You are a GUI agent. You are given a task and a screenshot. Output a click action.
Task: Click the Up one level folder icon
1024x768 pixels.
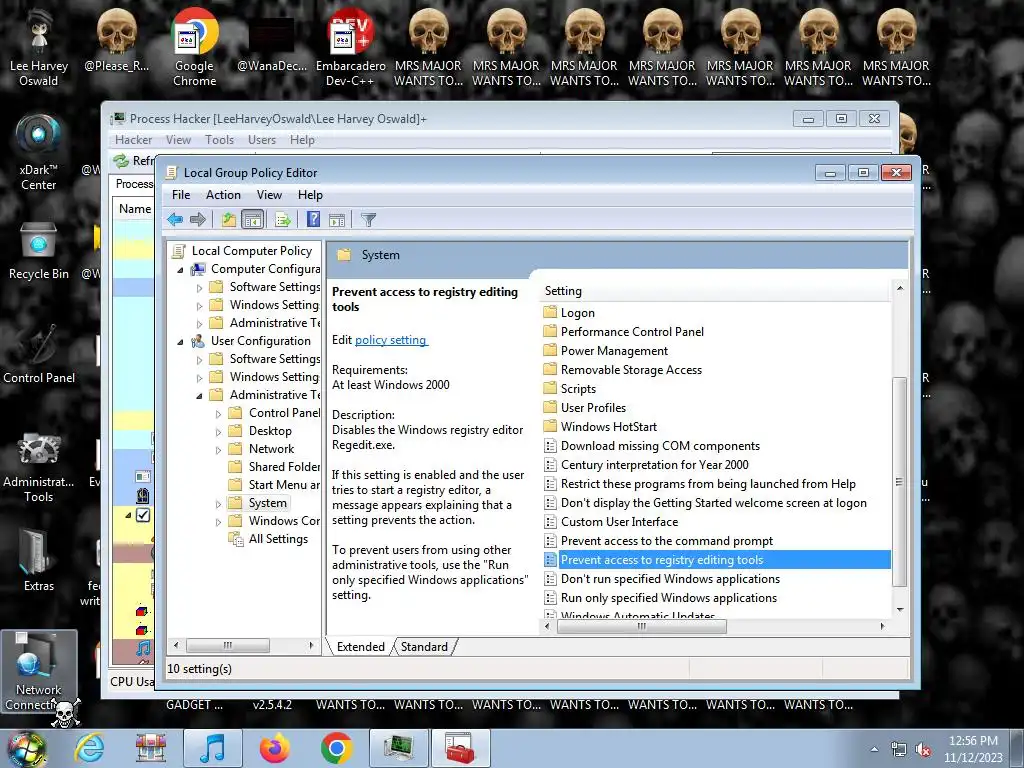click(x=229, y=219)
